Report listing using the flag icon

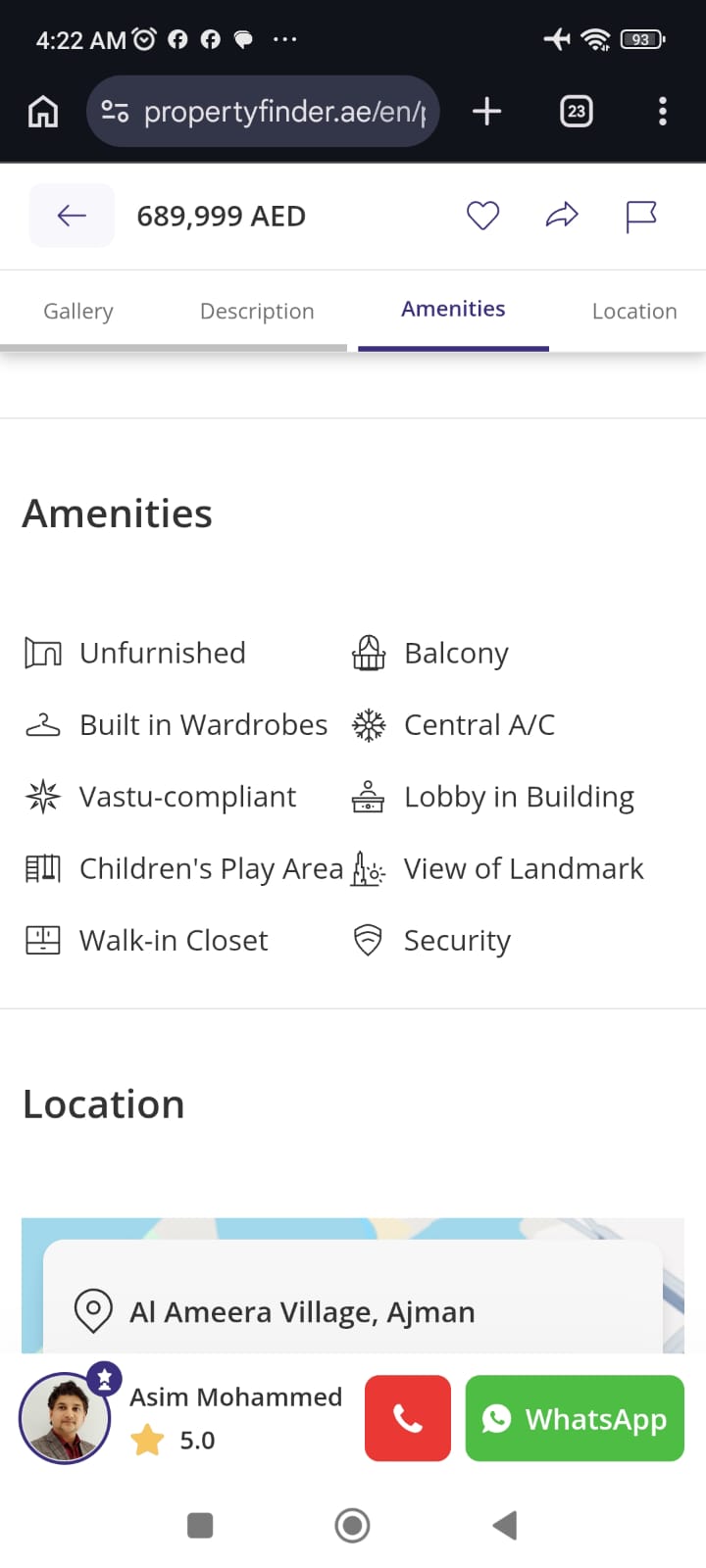640,216
